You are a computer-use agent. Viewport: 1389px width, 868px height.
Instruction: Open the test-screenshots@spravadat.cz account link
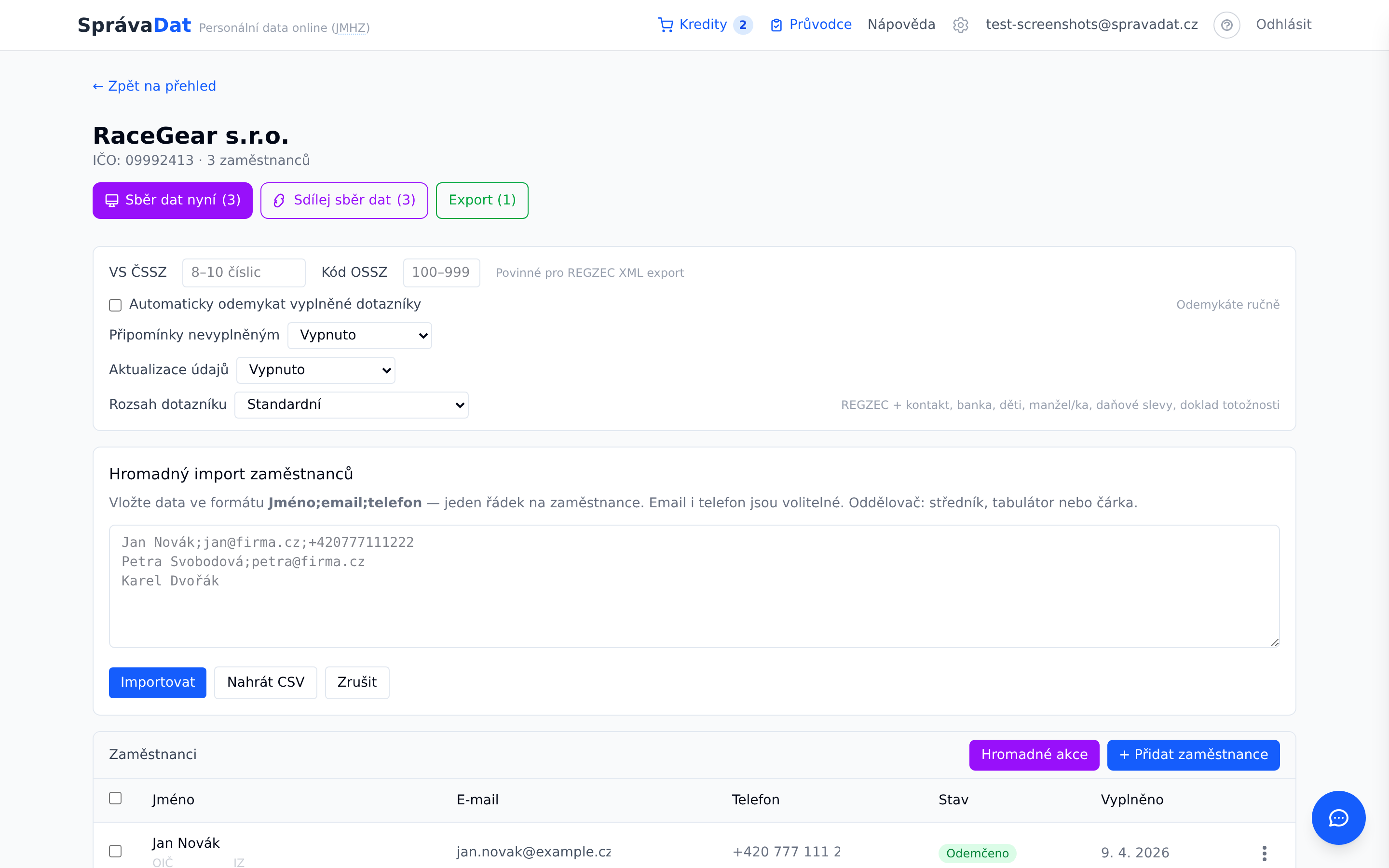coord(1092,25)
